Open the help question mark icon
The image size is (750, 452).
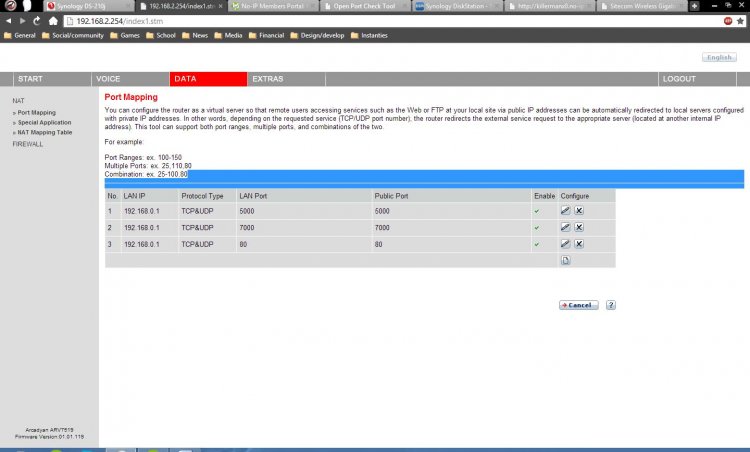[610, 305]
